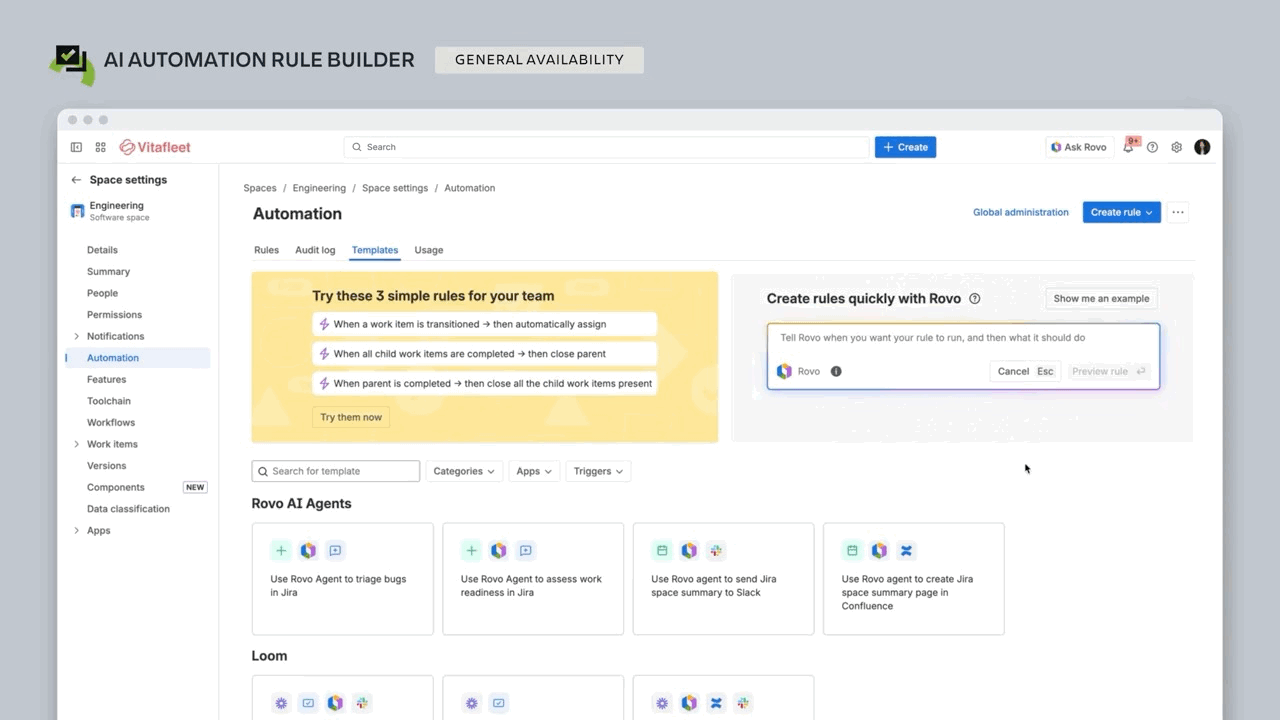Screen dimensions: 1280x720
Task: Click the calendar icon on Slack summary card
Action: [662, 550]
